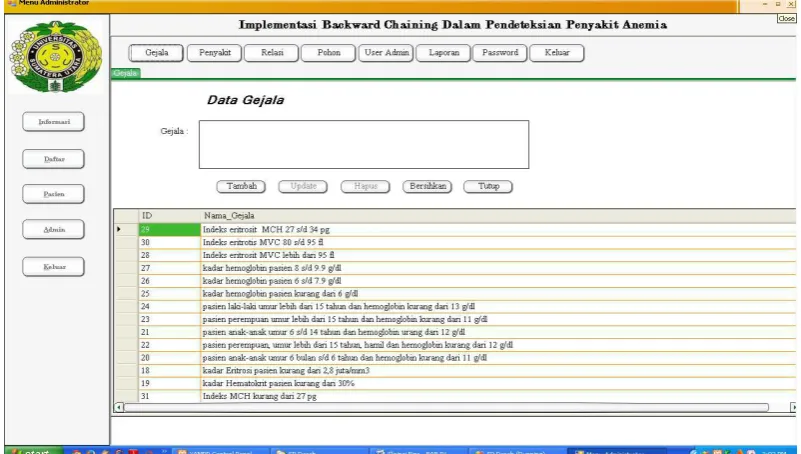Click the scrollbar right arrow
This screenshot has width=801, height=454.
coord(793,407)
